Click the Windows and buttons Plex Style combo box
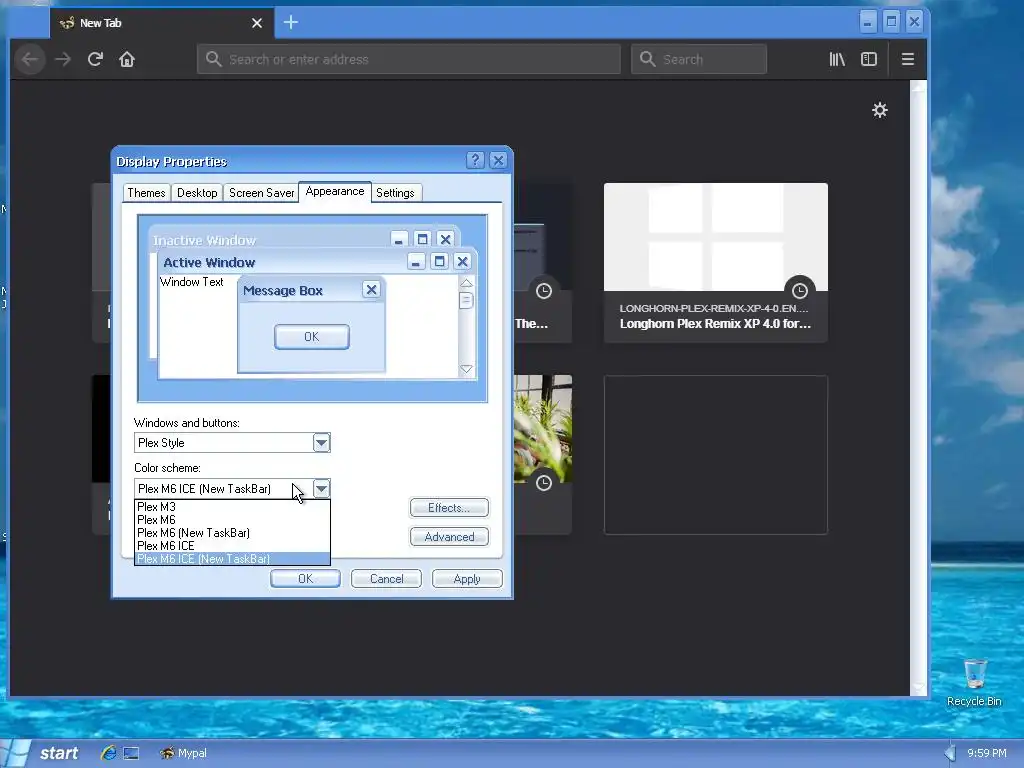 point(232,443)
